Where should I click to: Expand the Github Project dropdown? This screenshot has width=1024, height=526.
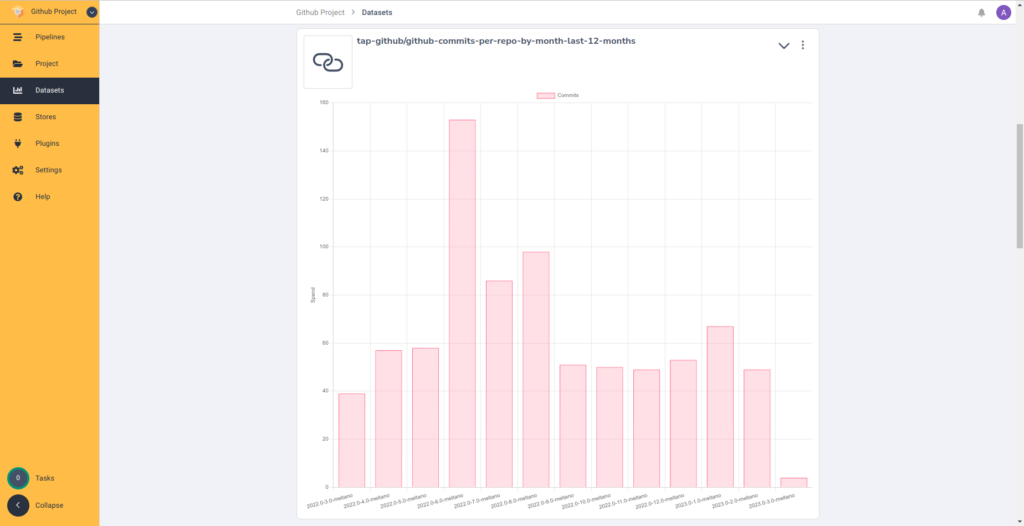click(92, 12)
